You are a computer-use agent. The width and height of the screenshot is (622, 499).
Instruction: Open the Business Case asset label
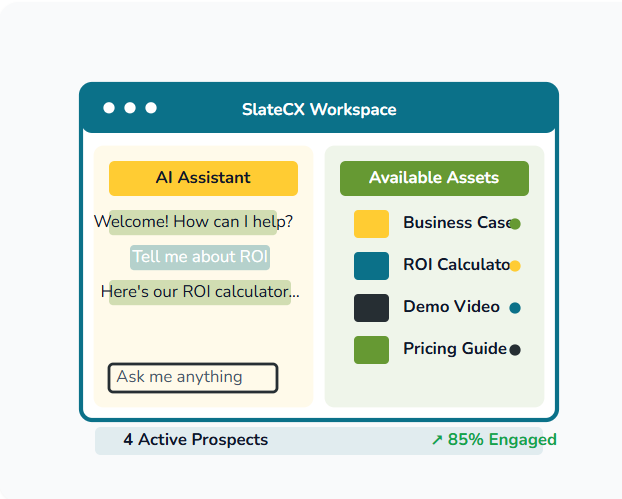click(x=456, y=223)
